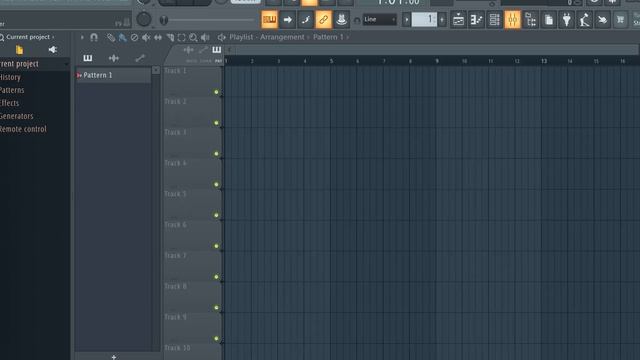Click the waveform icon above NOTE label

coord(189,50)
